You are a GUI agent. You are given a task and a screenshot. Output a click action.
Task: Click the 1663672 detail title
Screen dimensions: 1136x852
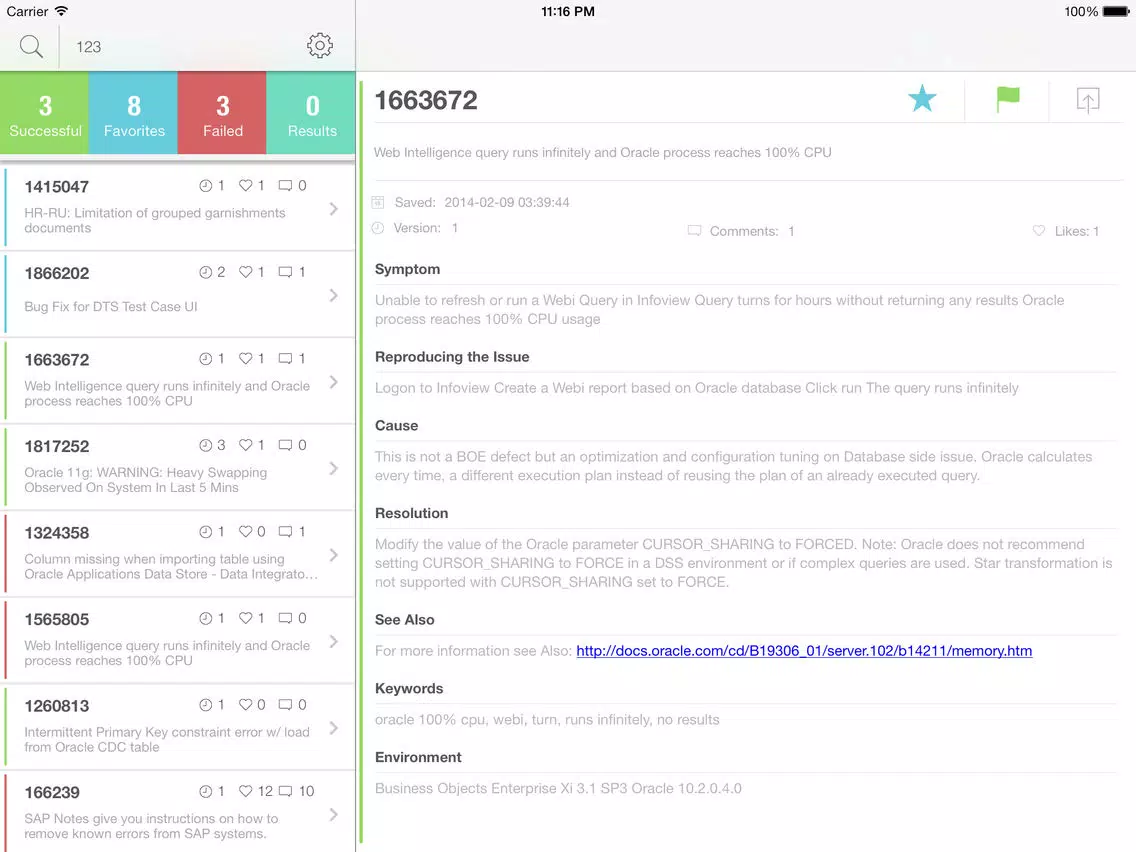click(x=426, y=100)
